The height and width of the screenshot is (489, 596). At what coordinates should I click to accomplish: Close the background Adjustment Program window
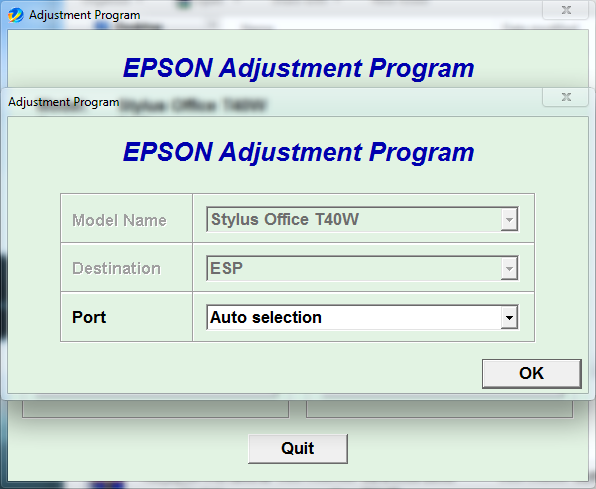pos(566,10)
